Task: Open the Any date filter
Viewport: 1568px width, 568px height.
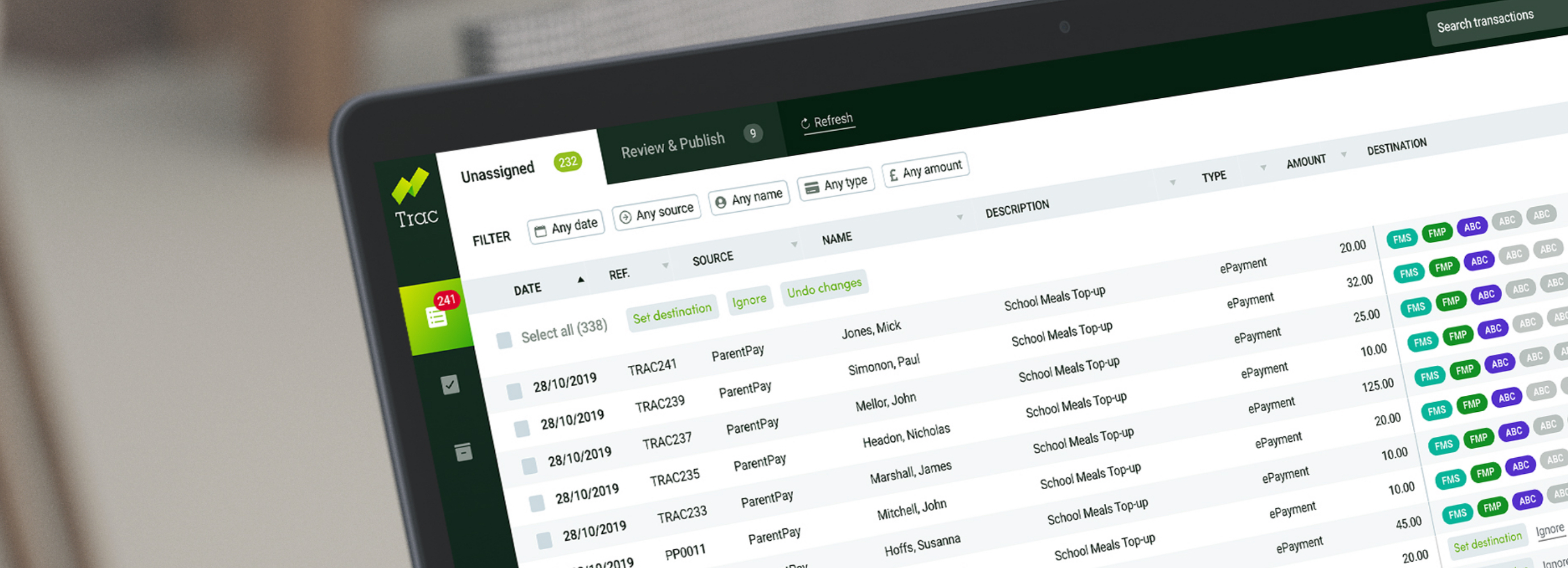Action: [566, 227]
